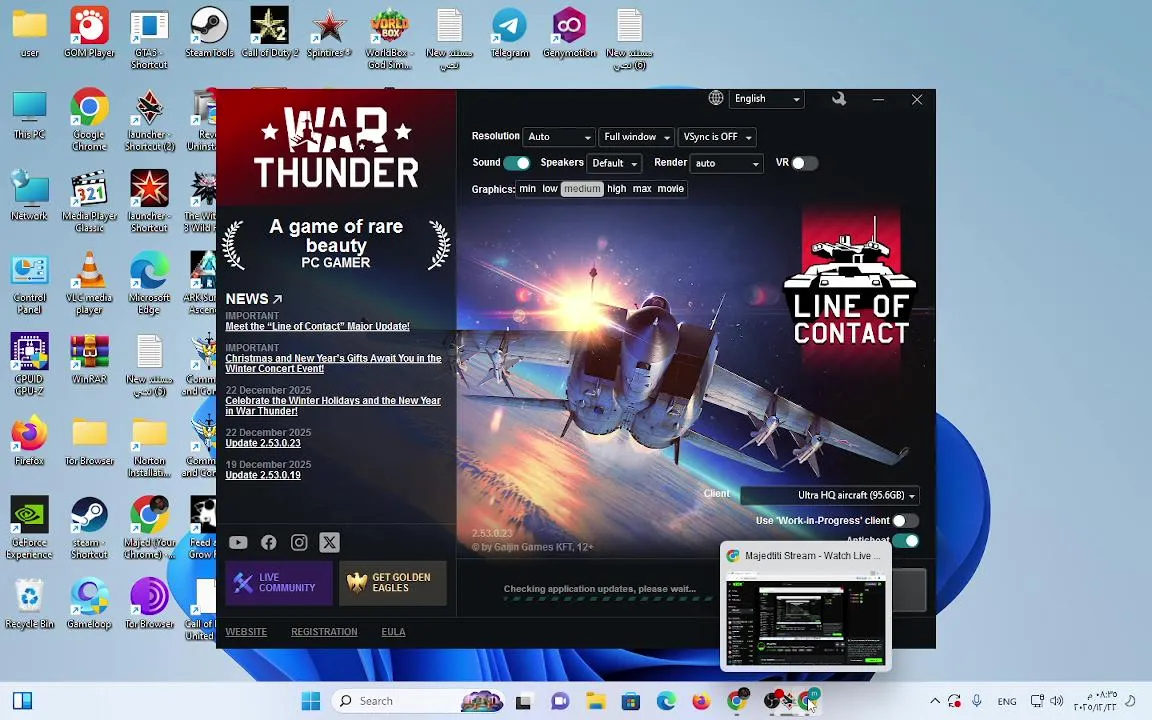Select medium graphics preset
The height and width of the screenshot is (720, 1152).
582,189
